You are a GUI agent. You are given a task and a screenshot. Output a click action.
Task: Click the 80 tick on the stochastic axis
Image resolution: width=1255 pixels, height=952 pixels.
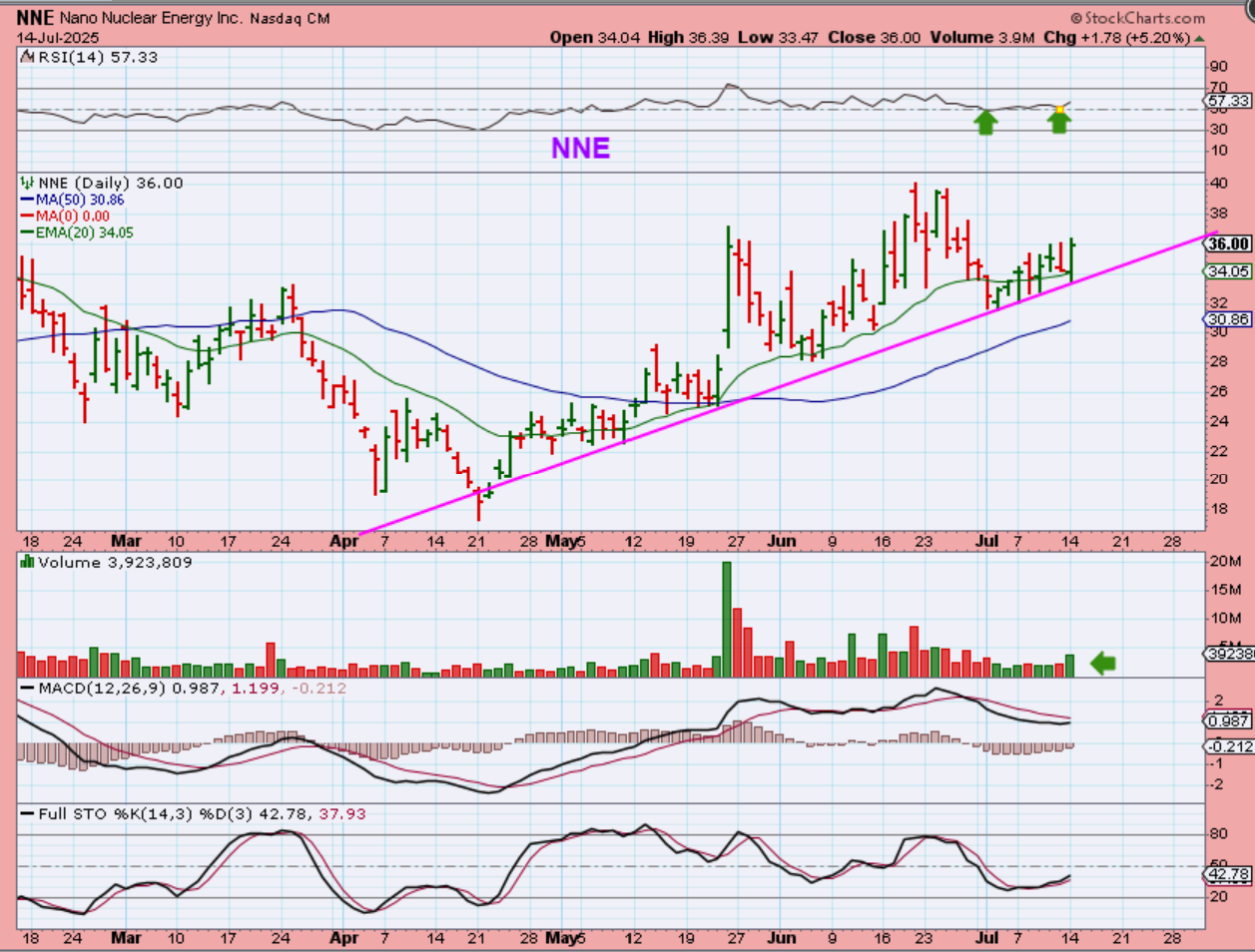(x=1218, y=834)
